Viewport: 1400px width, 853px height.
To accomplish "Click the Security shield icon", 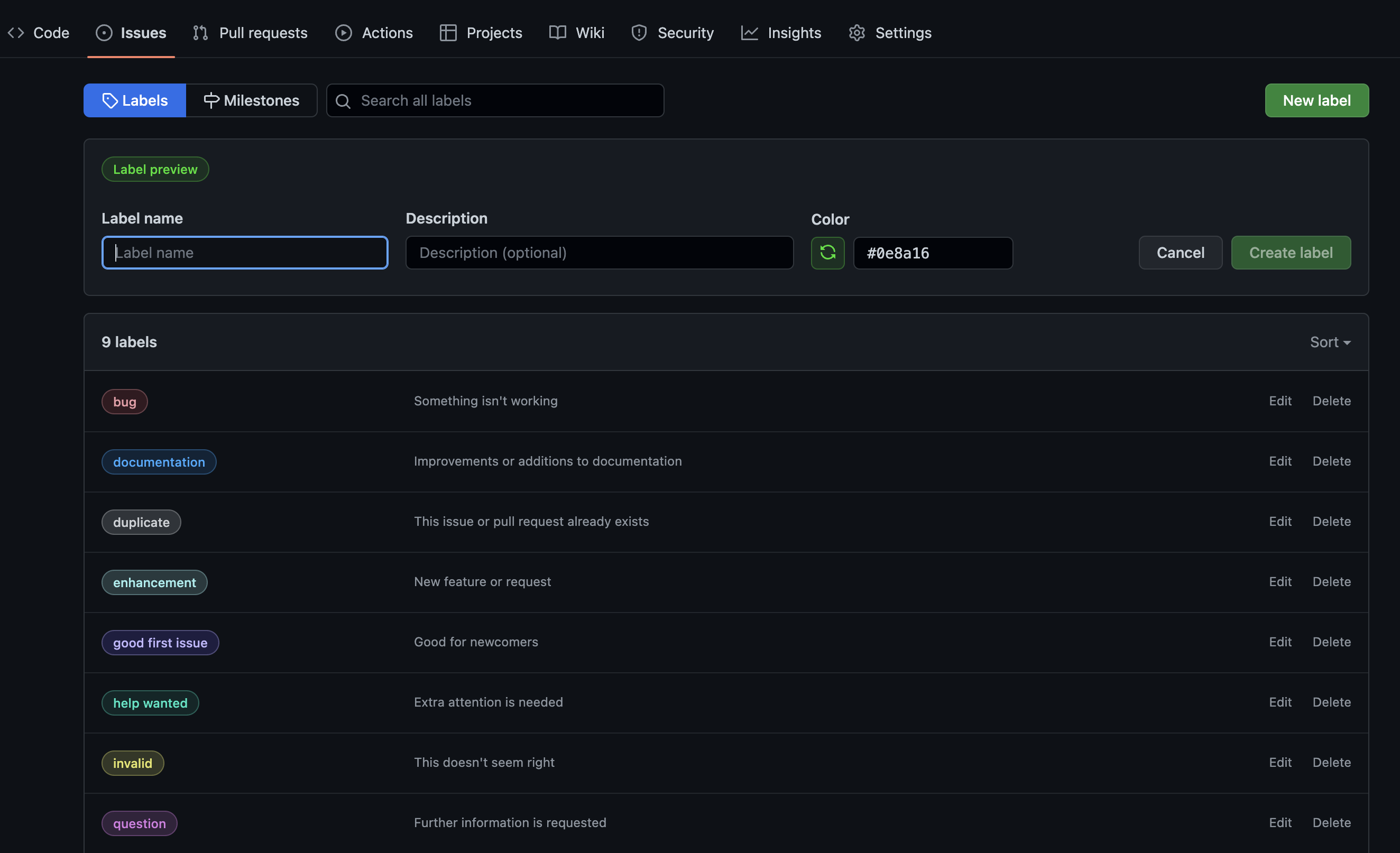I will (x=639, y=33).
